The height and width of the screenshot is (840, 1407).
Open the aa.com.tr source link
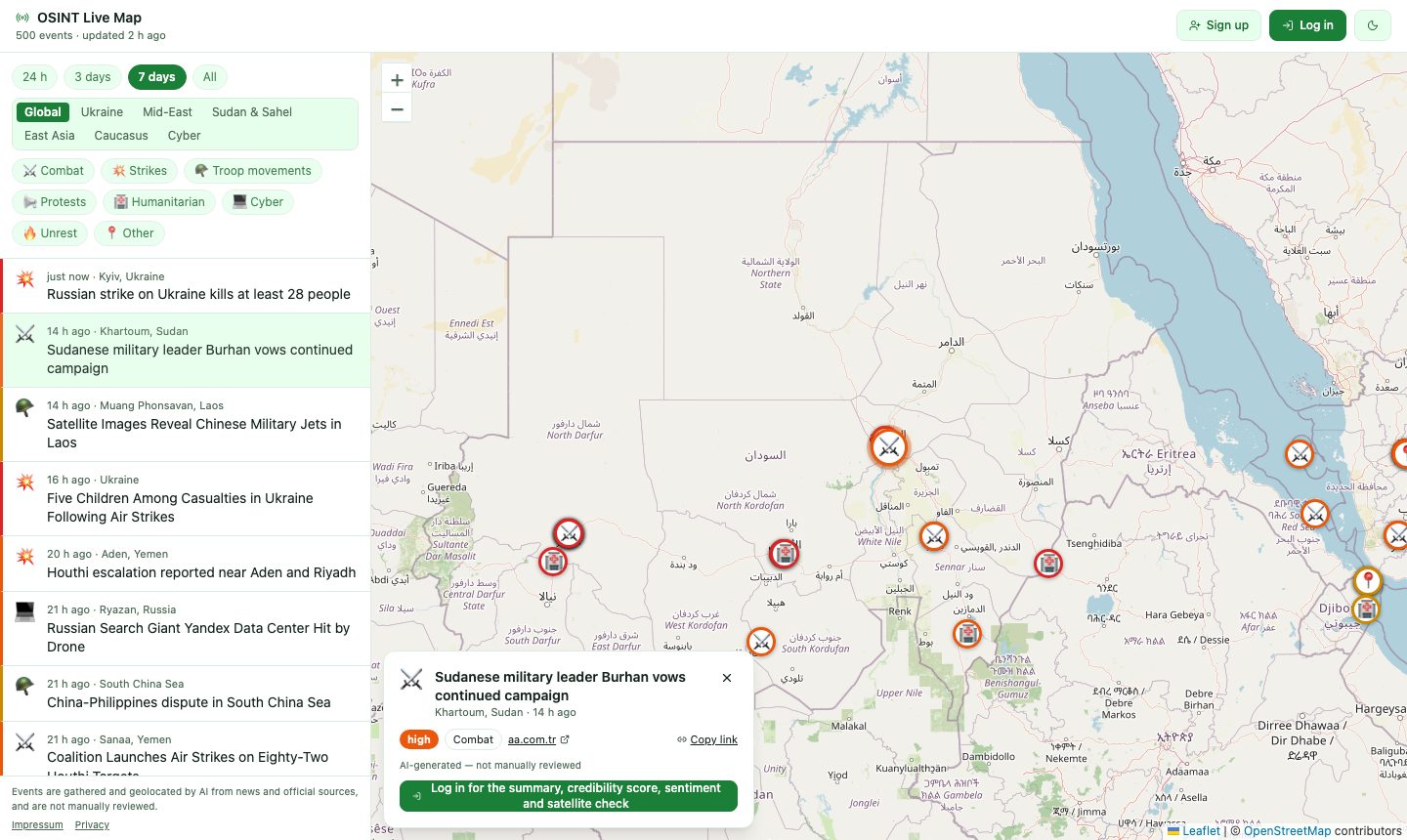(x=538, y=739)
